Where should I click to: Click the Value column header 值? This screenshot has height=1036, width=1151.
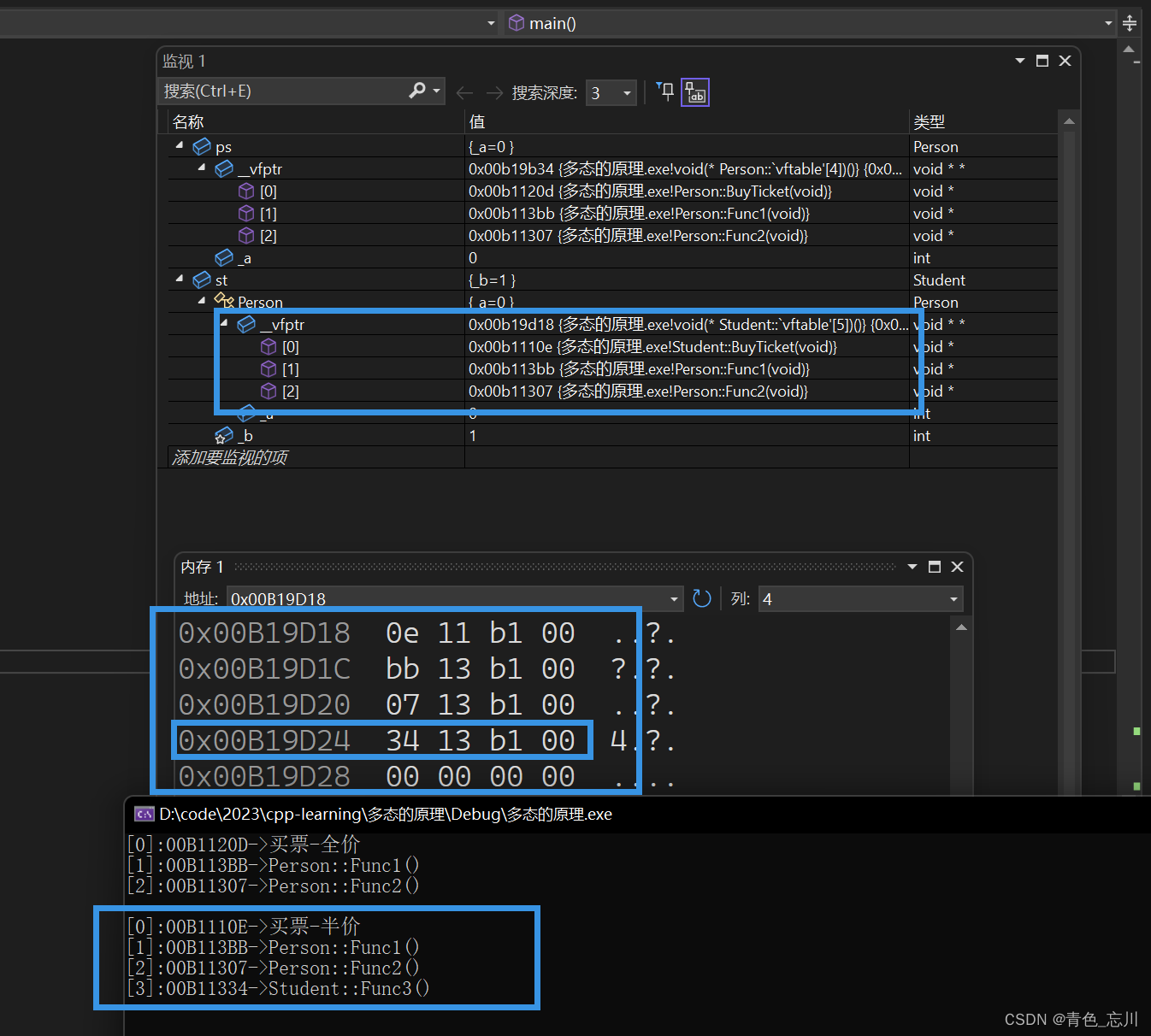click(x=476, y=122)
